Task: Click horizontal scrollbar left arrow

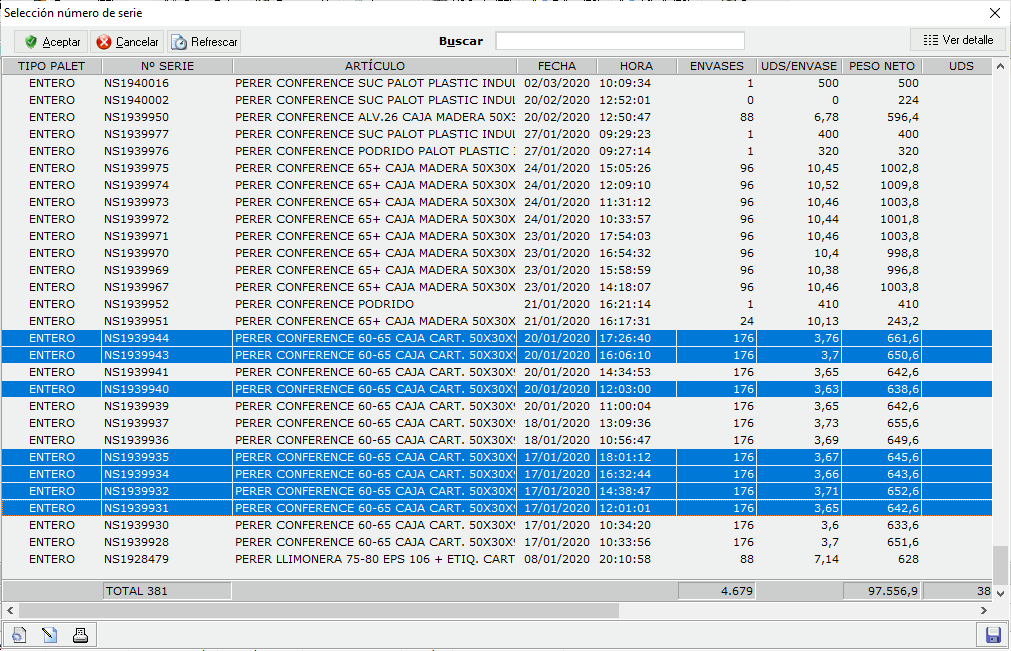Action: coord(10,610)
